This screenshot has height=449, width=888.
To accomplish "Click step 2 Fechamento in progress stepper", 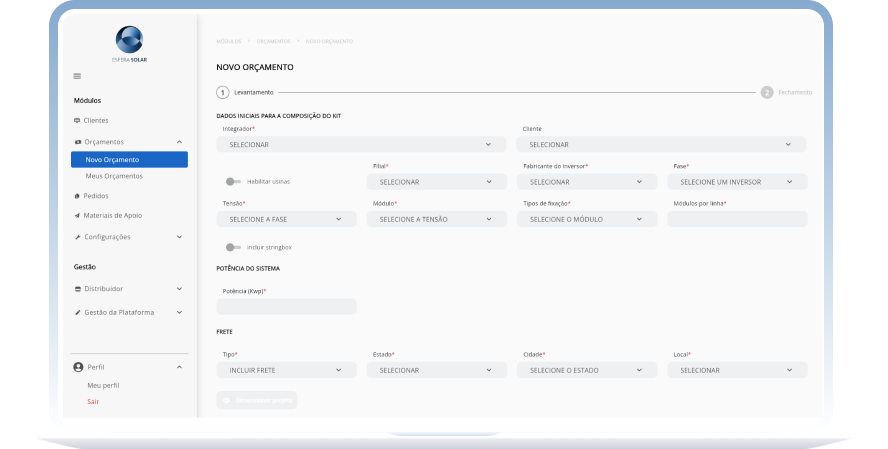I will (767, 92).
